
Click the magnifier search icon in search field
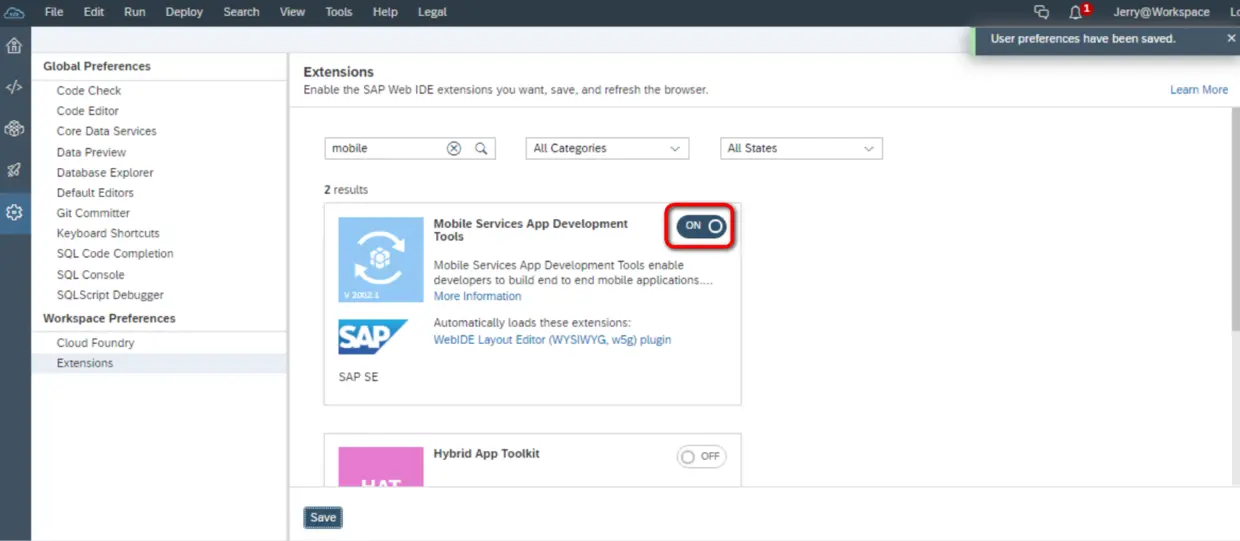481,148
